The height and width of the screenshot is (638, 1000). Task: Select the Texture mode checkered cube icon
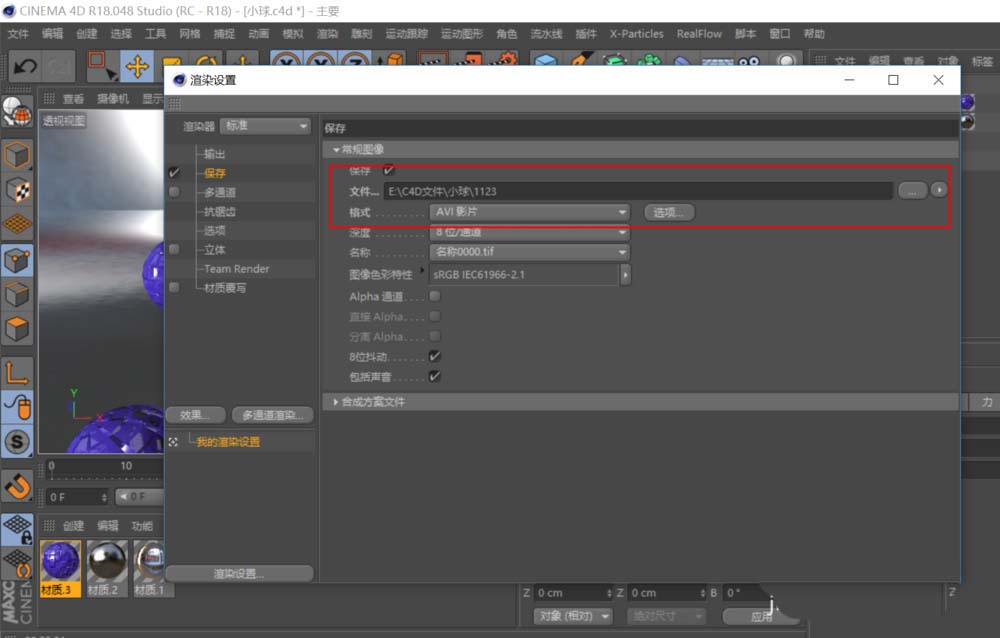(17, 190)
